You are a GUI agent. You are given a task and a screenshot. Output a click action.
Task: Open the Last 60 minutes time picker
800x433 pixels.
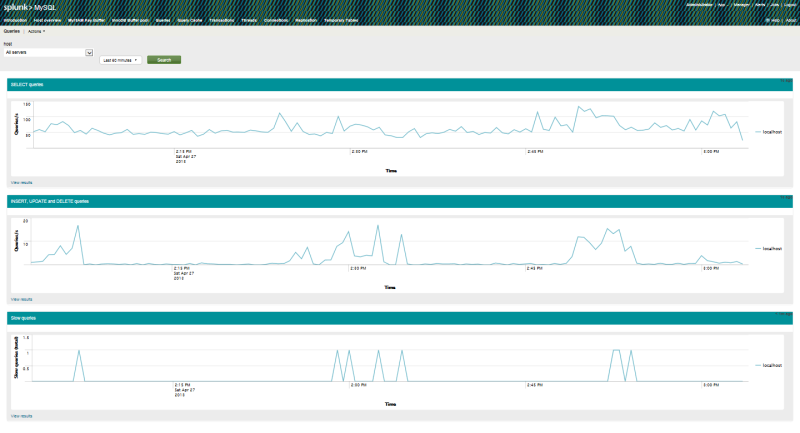[x=120, y=60]
